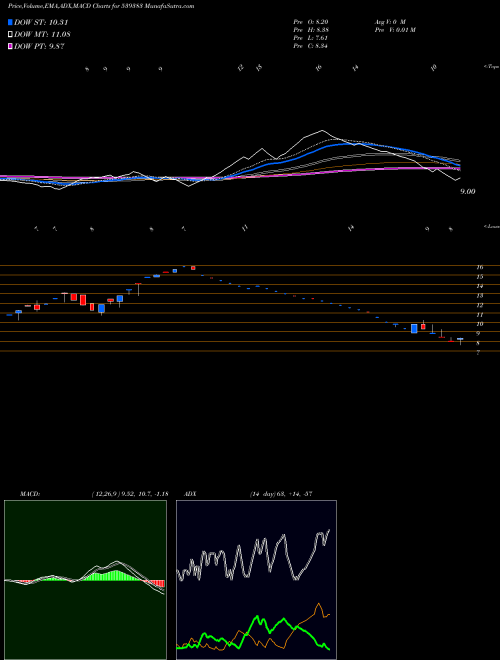500x660 pixels.
Task: Click the 'Pre L: 7.61' value
Action: pyautogui.click(x=311, y=38)
